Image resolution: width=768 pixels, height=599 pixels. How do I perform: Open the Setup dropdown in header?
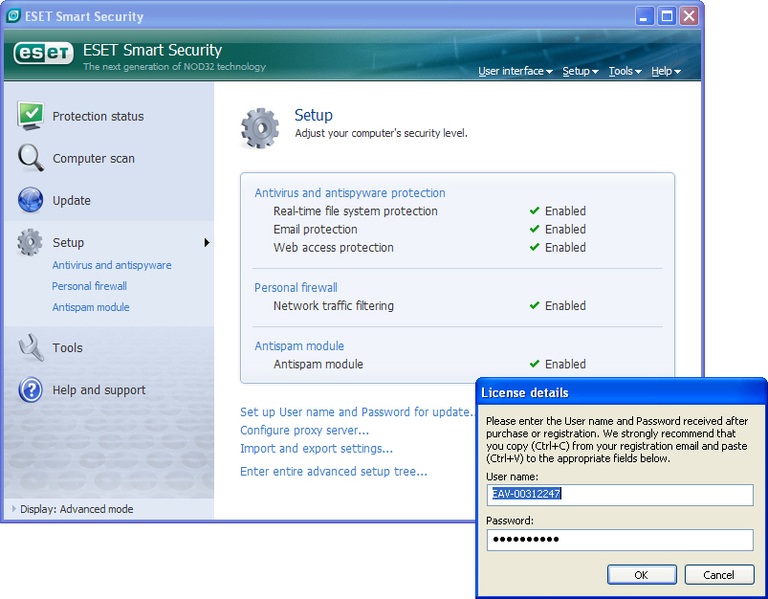point(580,71)
